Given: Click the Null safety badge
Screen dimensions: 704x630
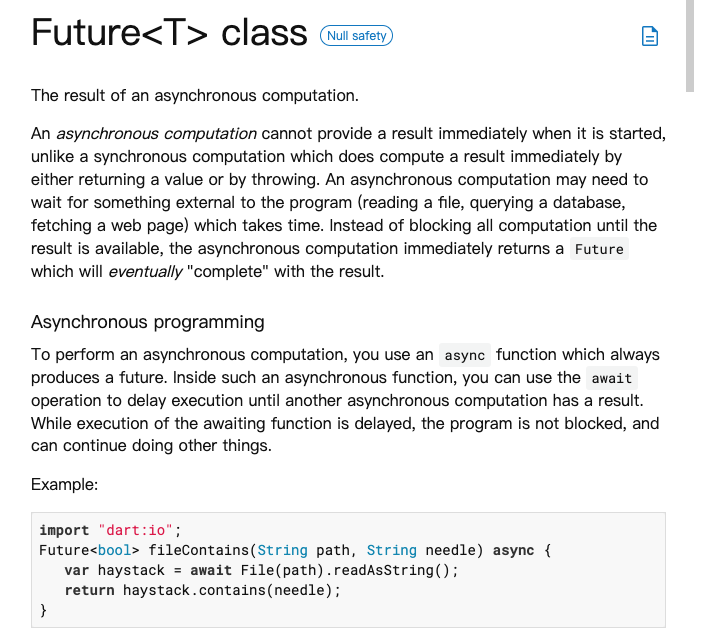Looking at the screenshot, I should point(356,35).
